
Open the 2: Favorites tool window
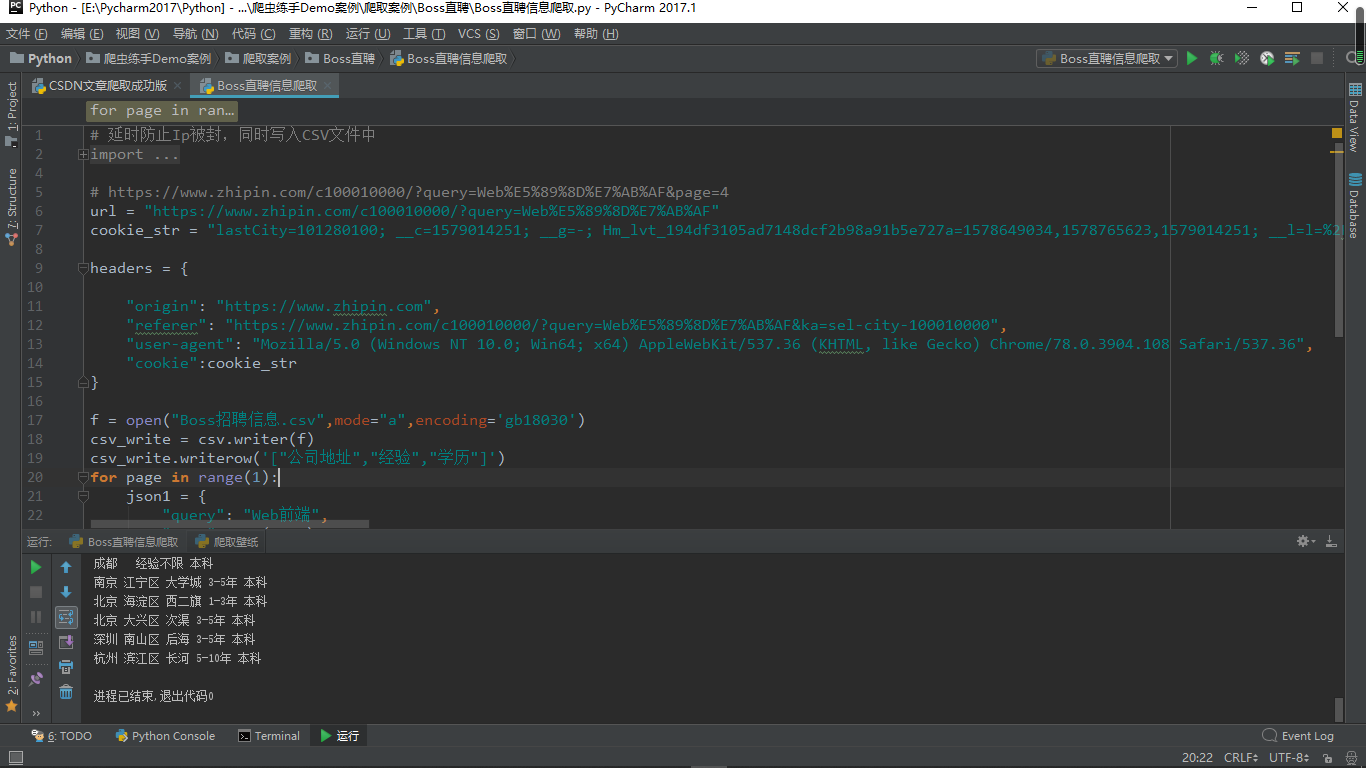click(x=11, y=674)
